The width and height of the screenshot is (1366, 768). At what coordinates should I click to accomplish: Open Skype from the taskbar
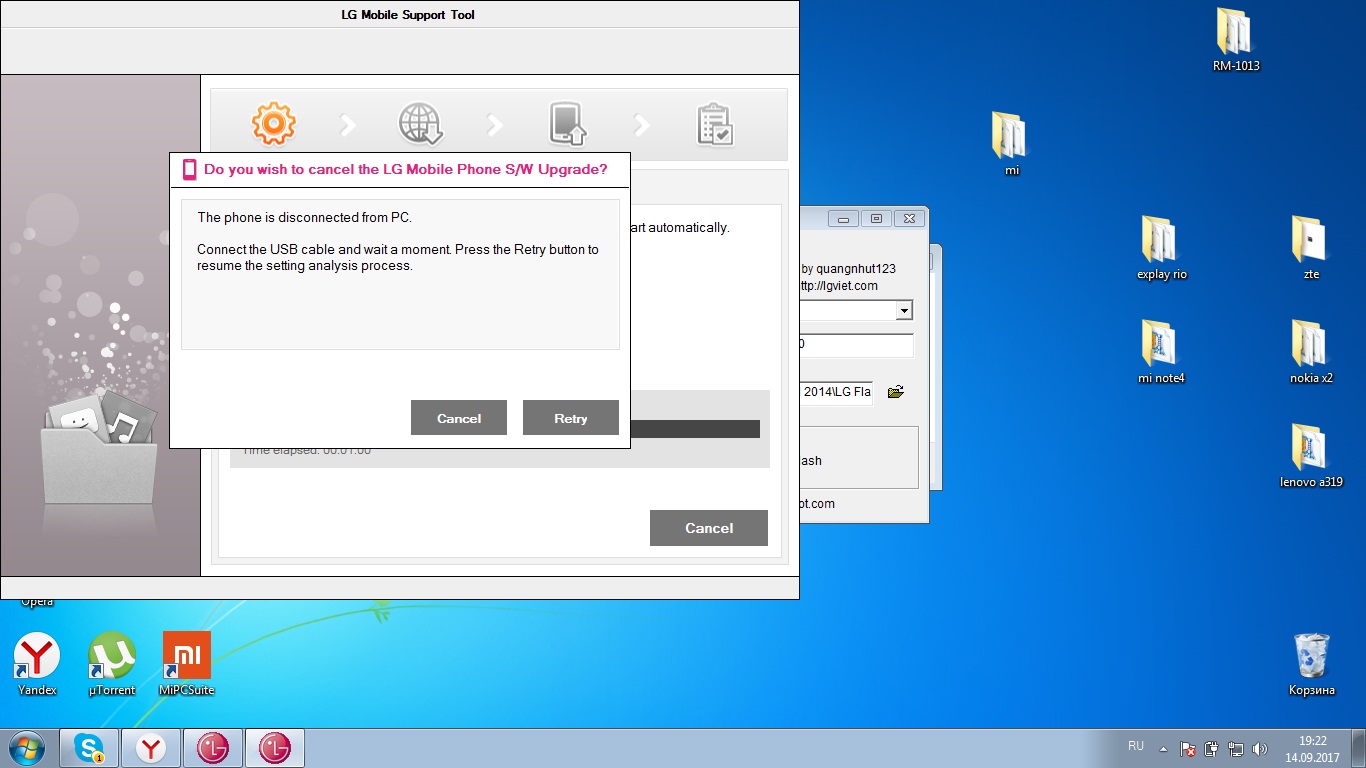[x=90, y=748]
